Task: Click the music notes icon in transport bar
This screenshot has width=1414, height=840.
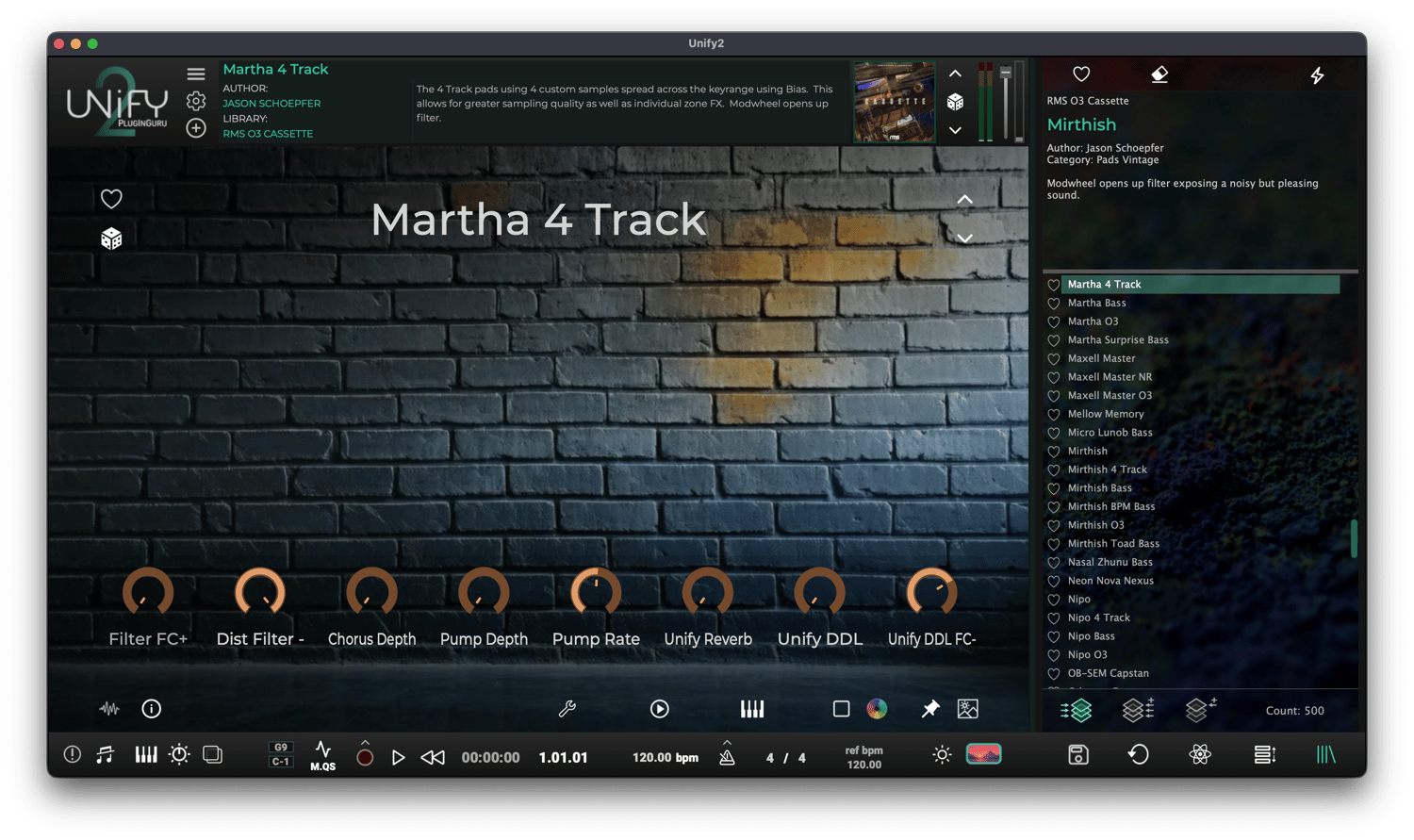Action: (x=105, y=754)
